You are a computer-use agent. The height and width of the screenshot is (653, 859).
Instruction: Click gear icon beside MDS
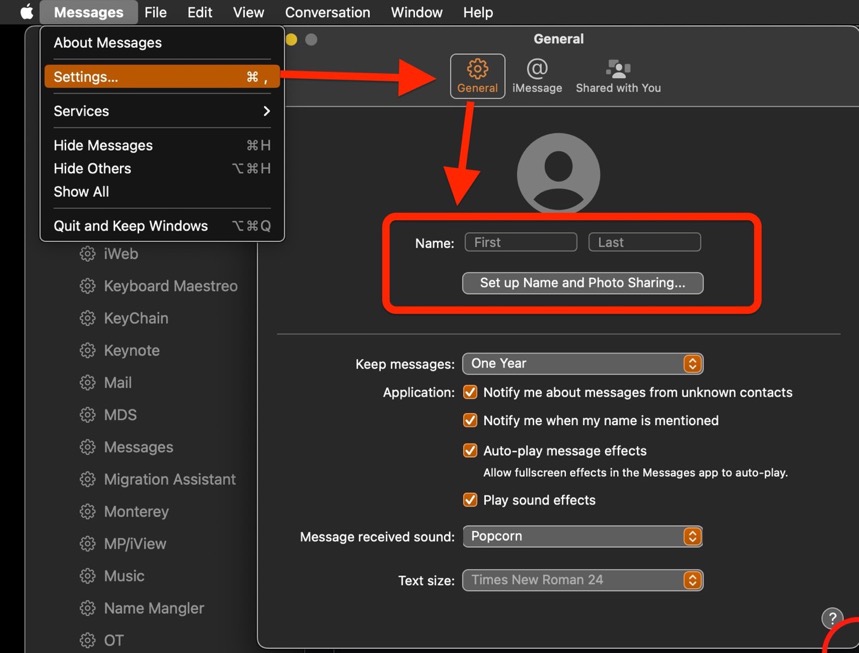click(x=87, y=415)
